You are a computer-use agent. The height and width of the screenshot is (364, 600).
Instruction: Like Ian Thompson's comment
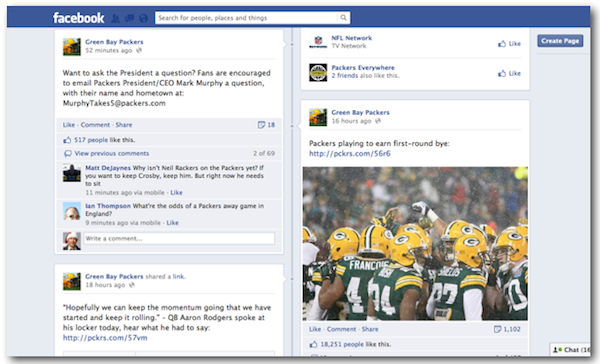pyautogui.click(x=173, y=223)
